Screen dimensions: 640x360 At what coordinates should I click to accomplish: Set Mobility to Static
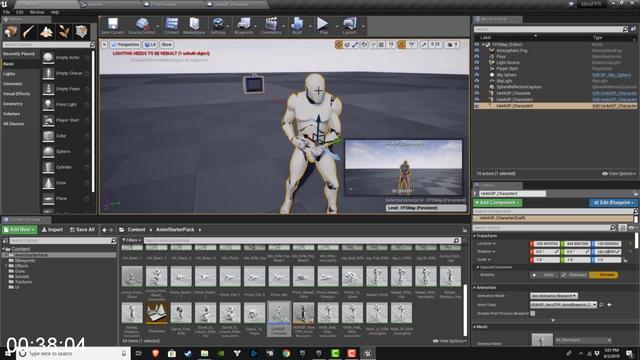[544, 275]
